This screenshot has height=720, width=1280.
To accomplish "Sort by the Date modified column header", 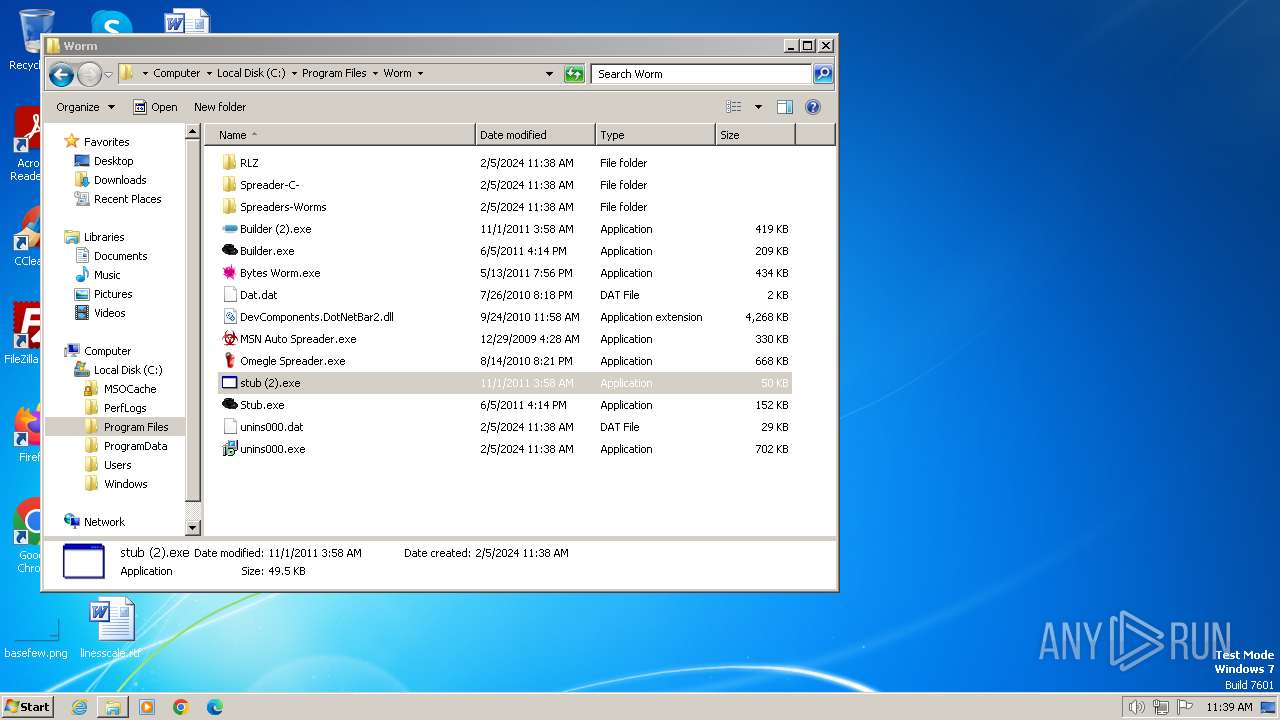I will pyautogui.click(x=535, y=135).
